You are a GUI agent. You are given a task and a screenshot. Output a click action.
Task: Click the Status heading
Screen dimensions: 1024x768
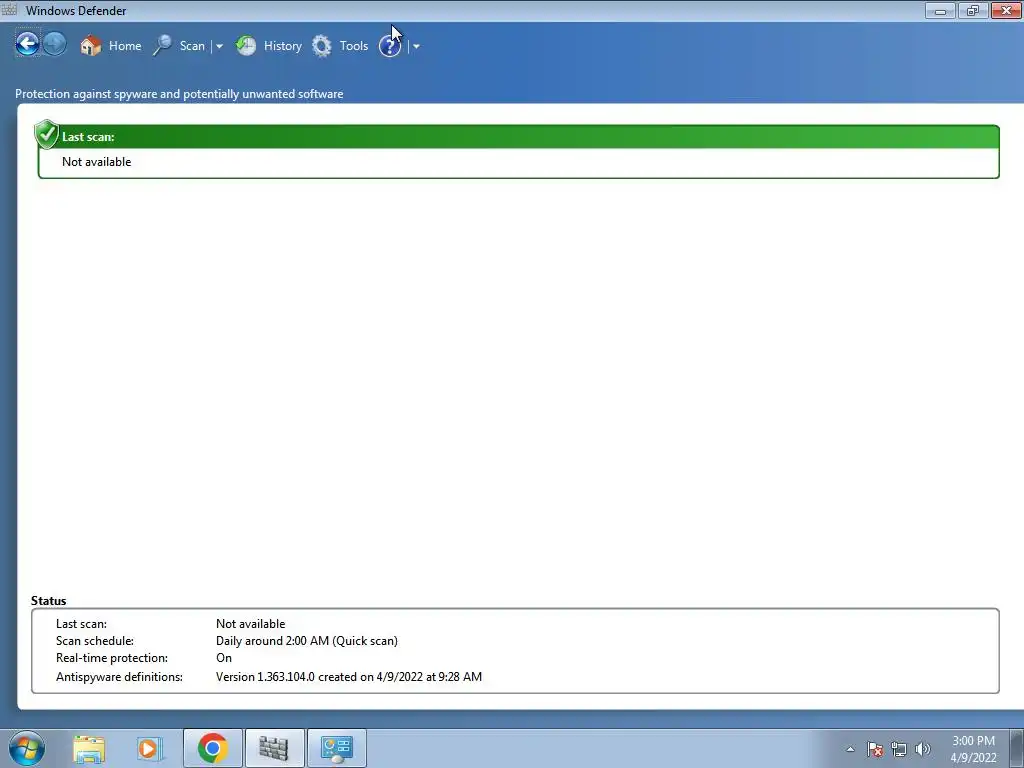point(48,601)
